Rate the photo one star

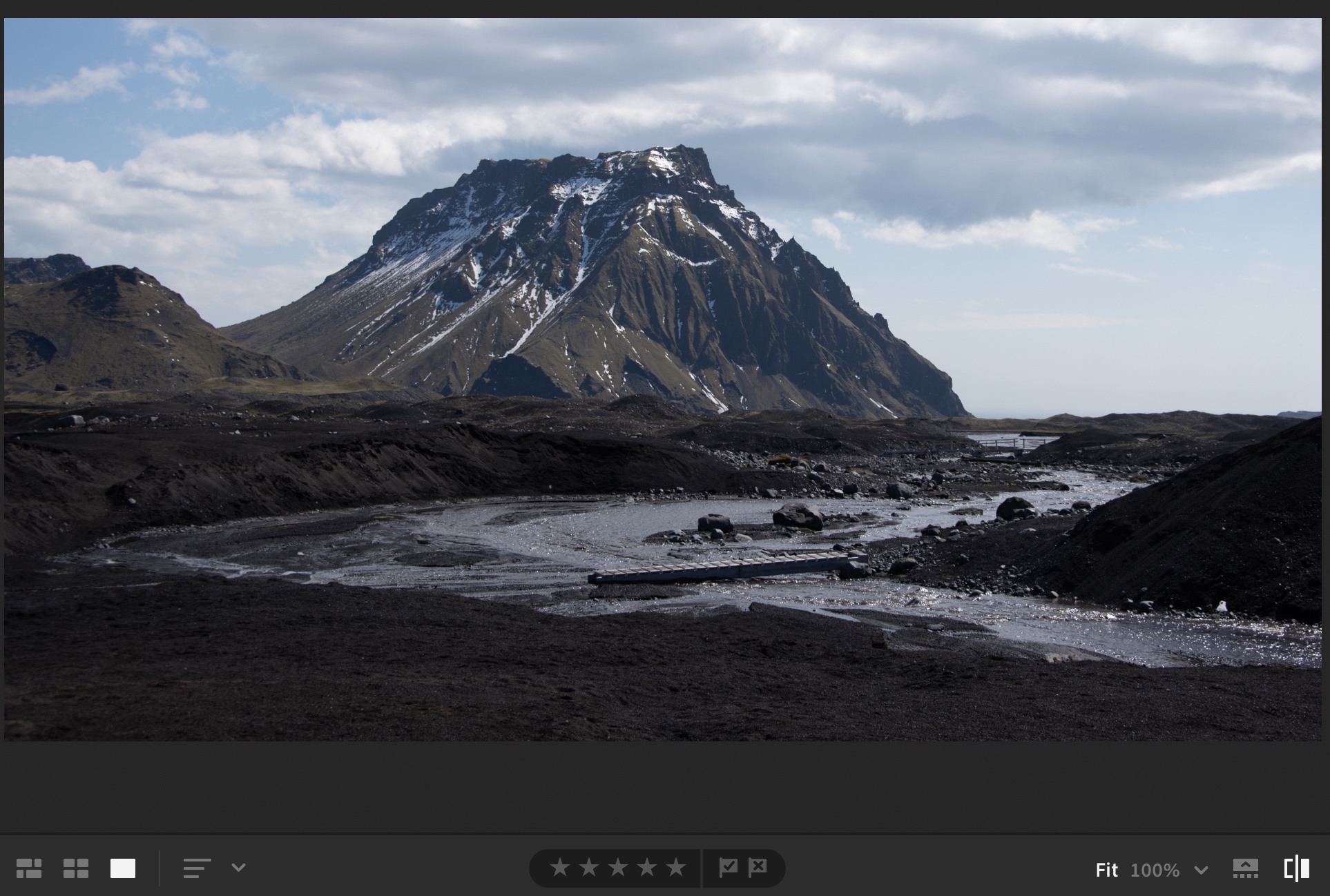560,868
